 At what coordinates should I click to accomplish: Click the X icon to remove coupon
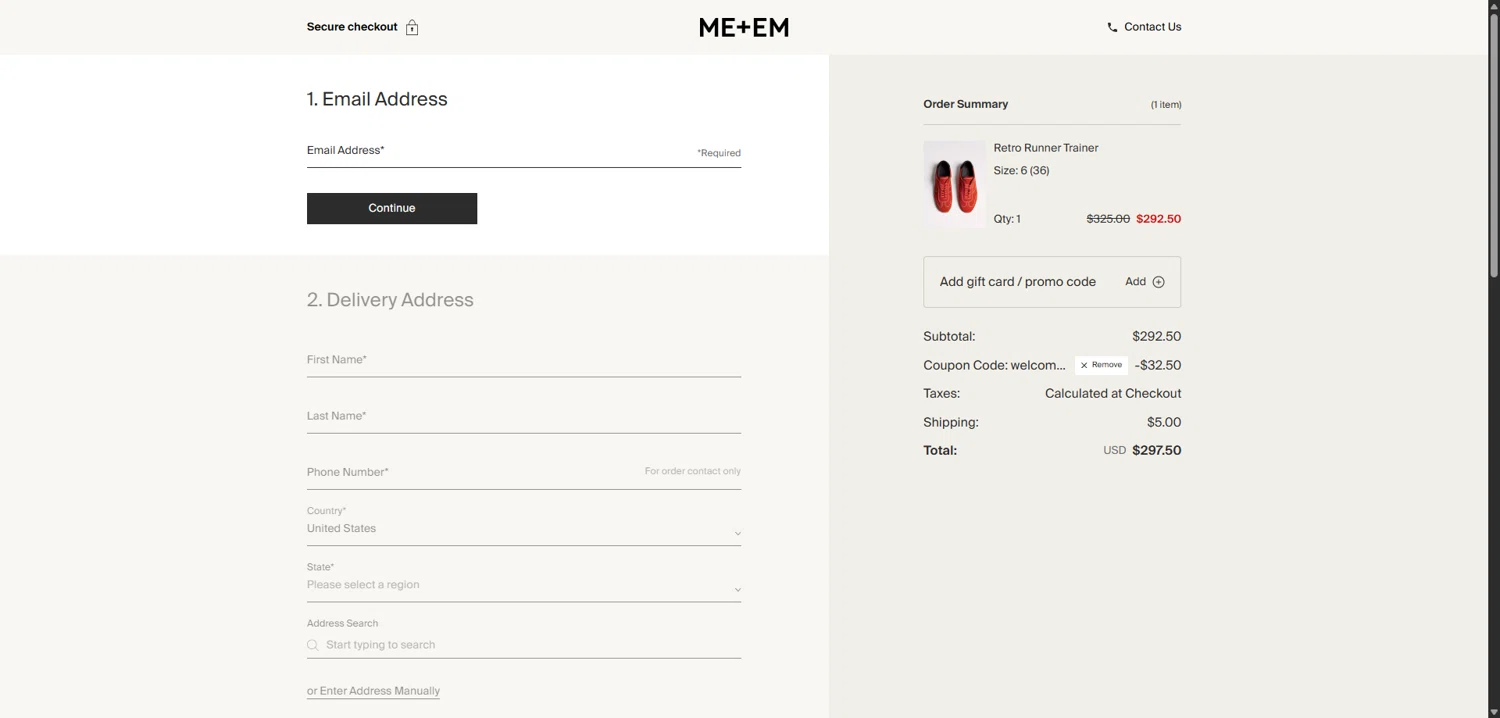[x=1084, y=366]
